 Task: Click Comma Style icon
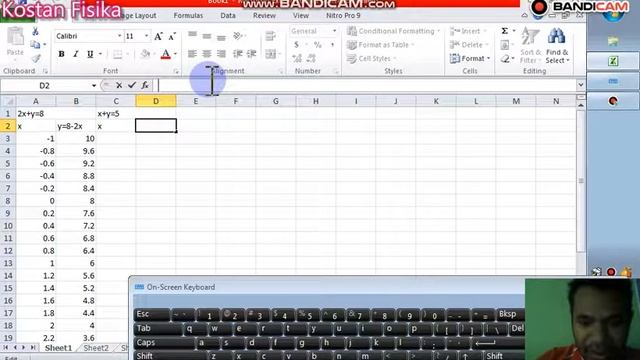click(x=332, y=44)
